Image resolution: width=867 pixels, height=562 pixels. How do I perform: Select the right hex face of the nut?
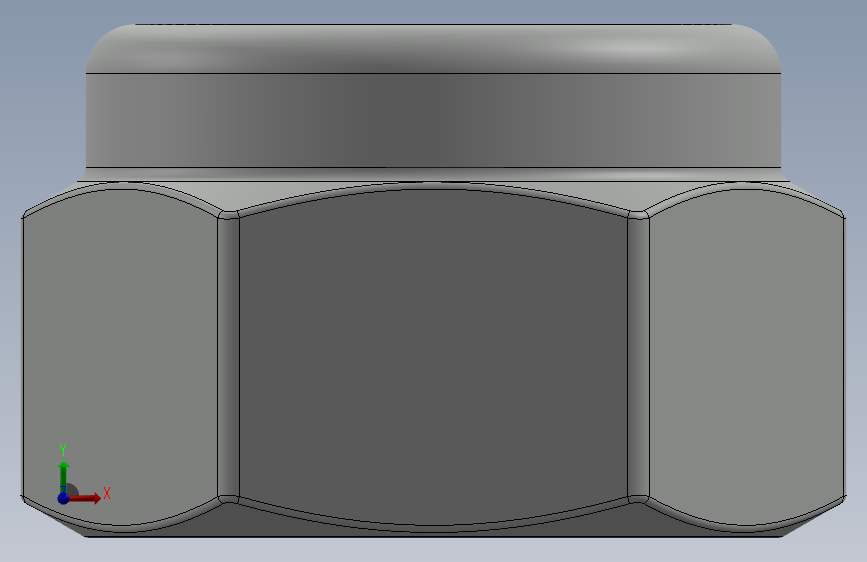click(x=746, y=358)
